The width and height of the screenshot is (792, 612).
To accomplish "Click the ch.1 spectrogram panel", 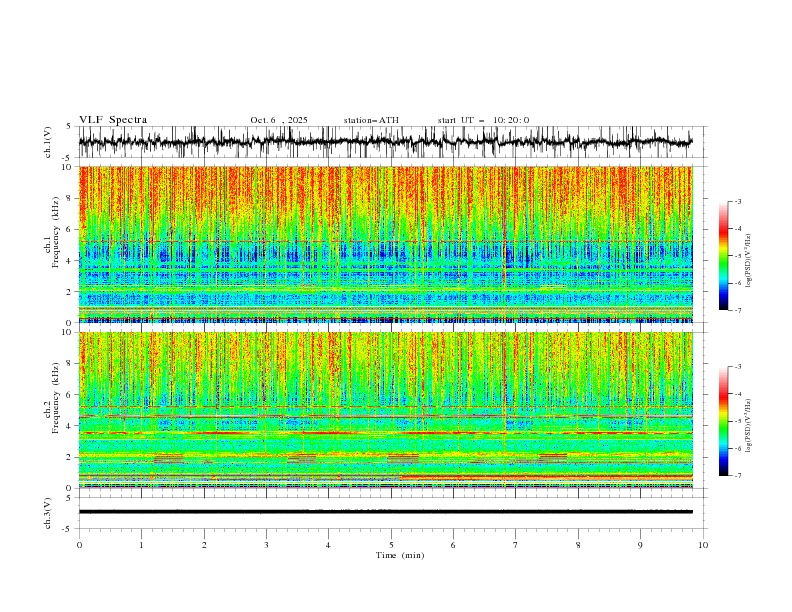I will pyautogui.click(x=385, y=244).
